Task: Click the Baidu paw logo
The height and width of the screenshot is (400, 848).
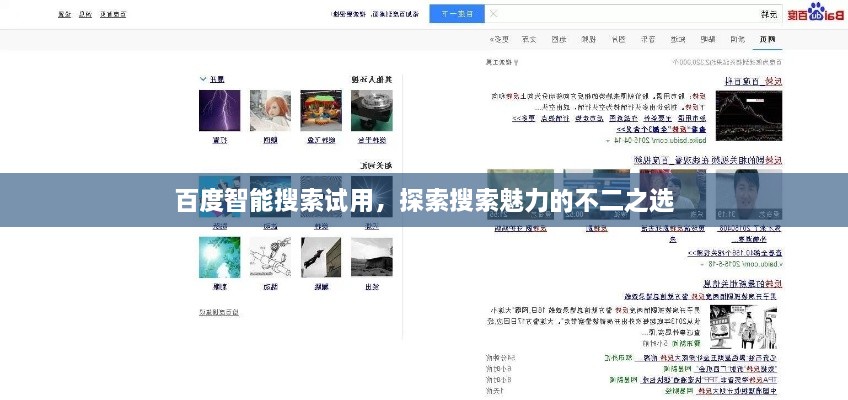Action: (816, 13)
